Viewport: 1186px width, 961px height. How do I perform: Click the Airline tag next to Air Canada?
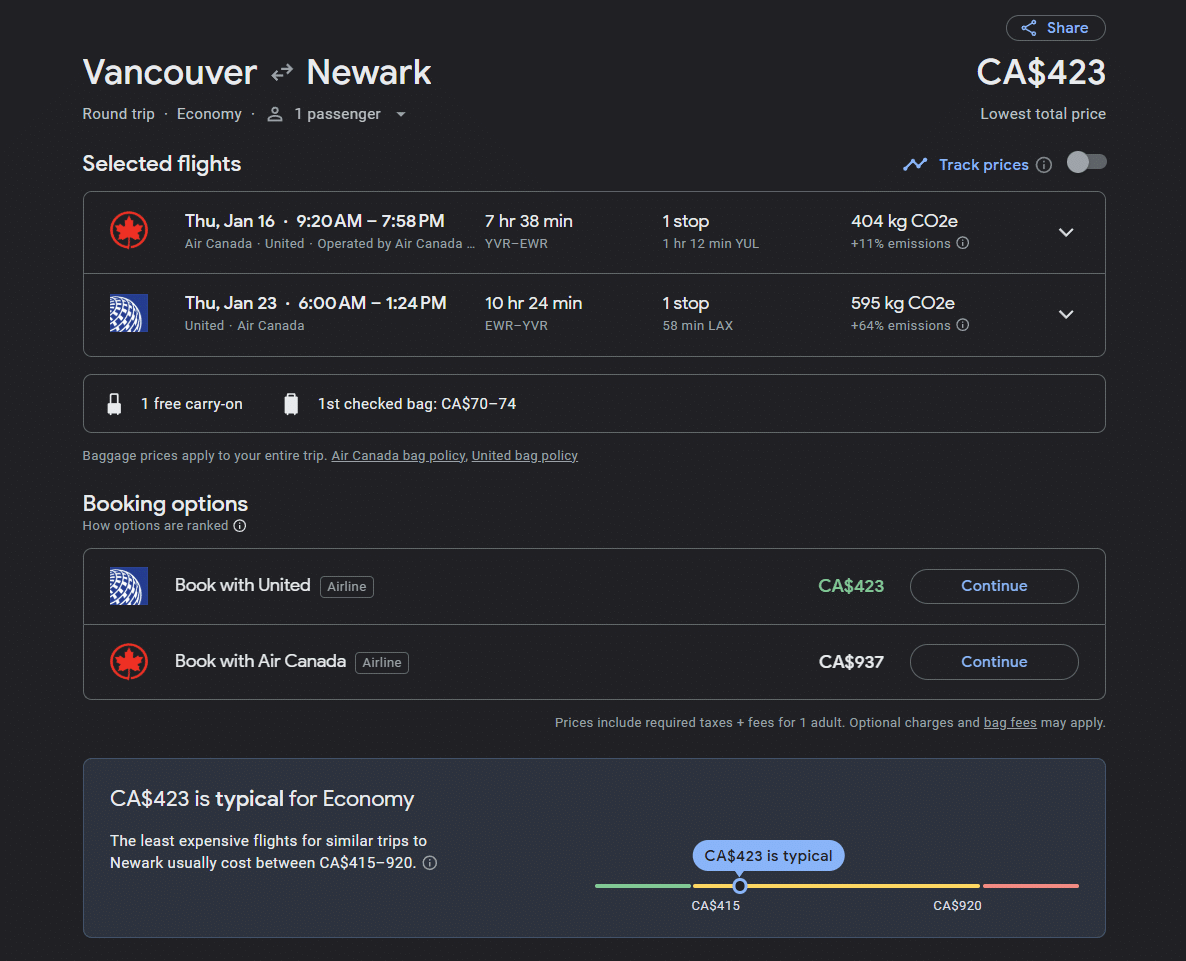tap(382, 662)
